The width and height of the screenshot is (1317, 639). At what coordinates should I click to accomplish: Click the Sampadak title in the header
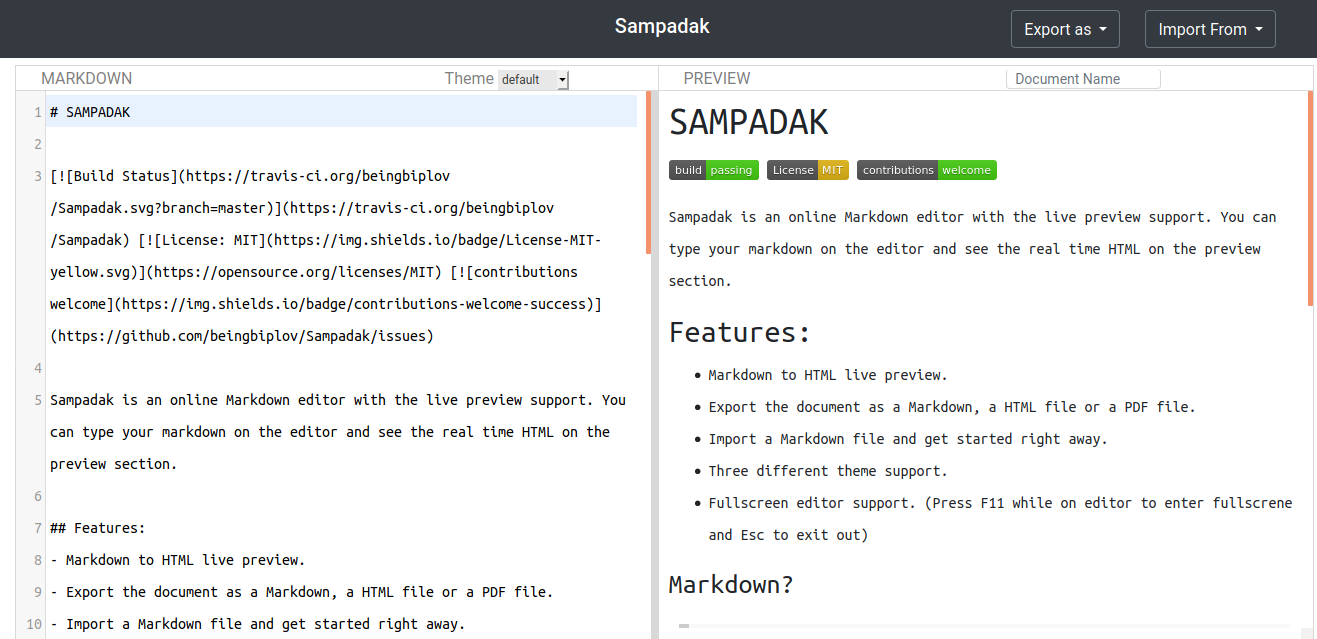(662, 26)
